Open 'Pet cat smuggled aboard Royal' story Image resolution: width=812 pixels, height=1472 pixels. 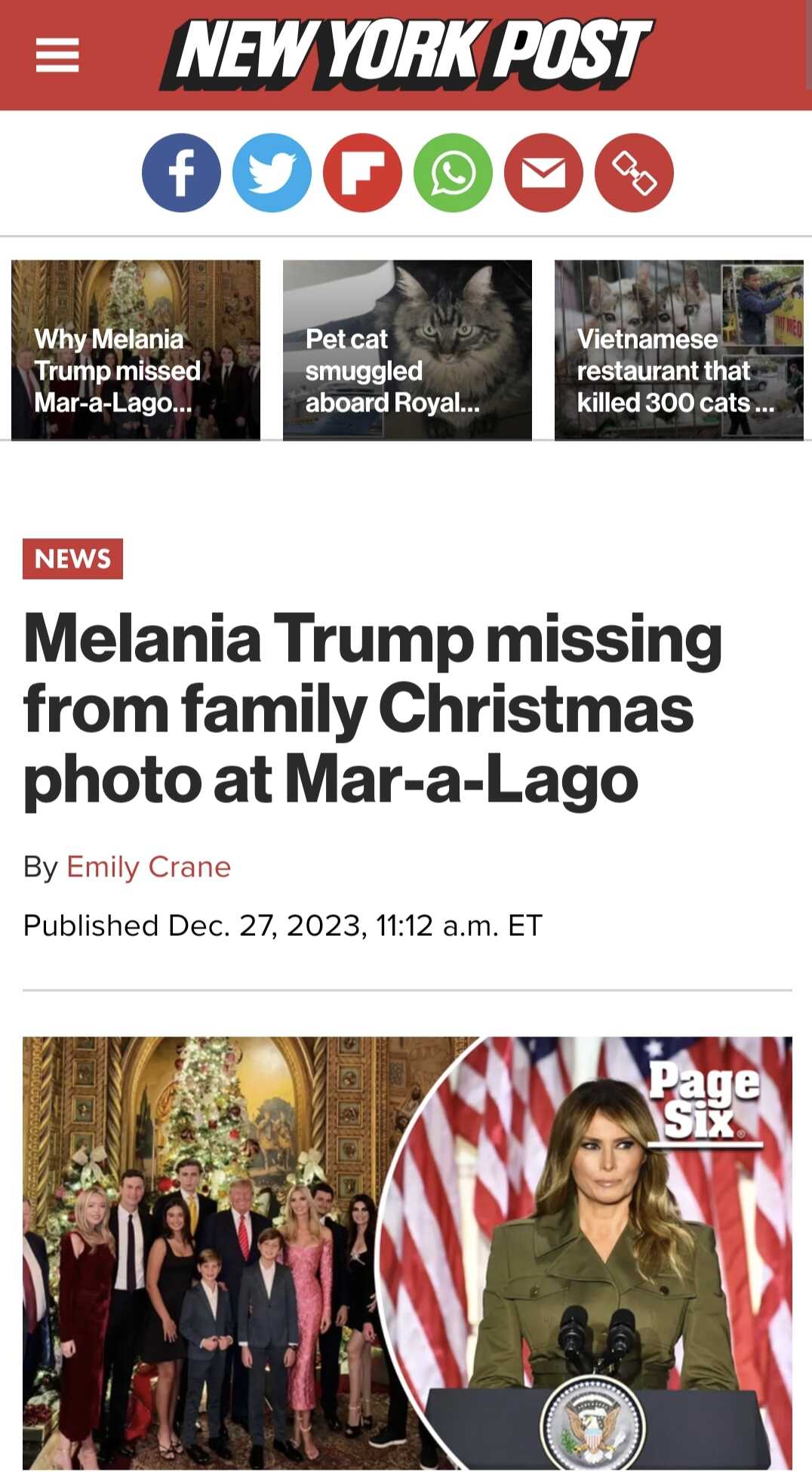(392, 371)
